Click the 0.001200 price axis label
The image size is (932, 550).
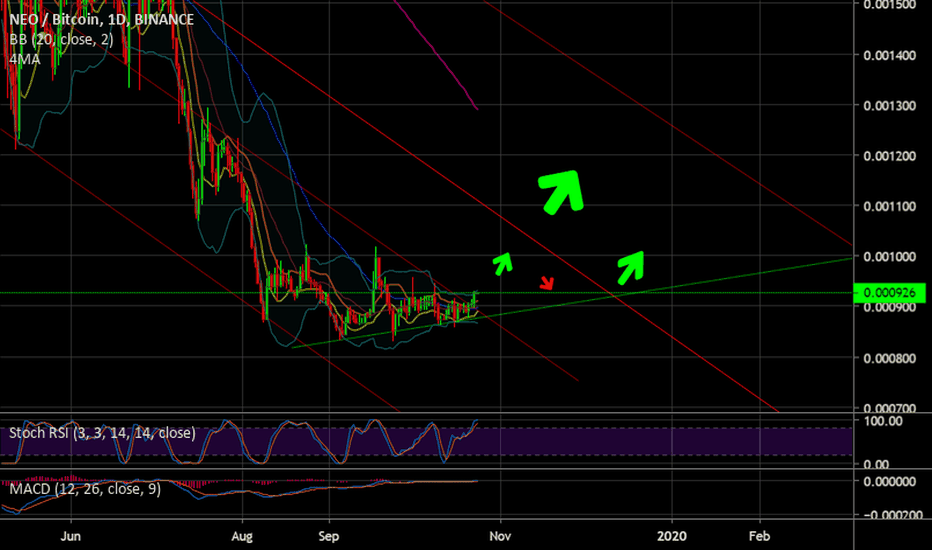[890, 156]
